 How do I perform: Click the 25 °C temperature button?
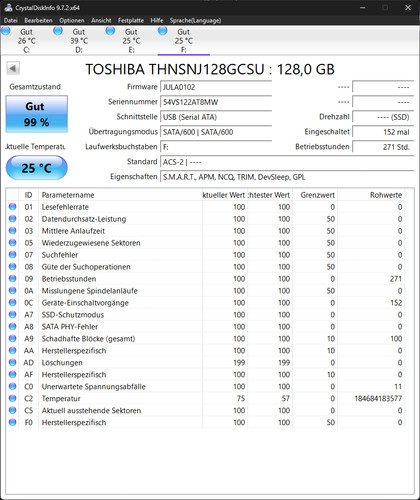click(37, 168)
